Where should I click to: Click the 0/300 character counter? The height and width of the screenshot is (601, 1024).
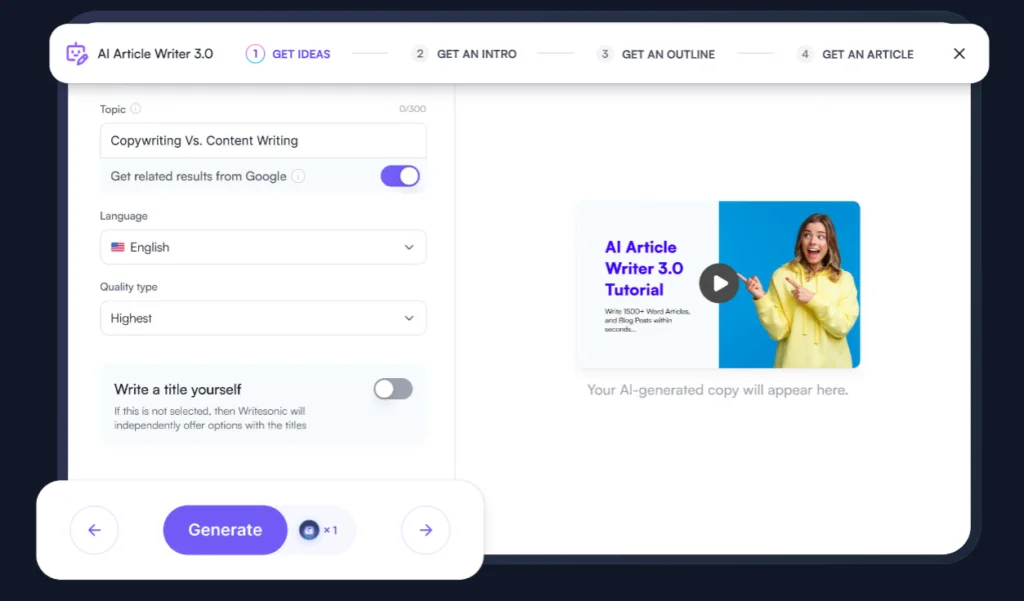[412, 109]
